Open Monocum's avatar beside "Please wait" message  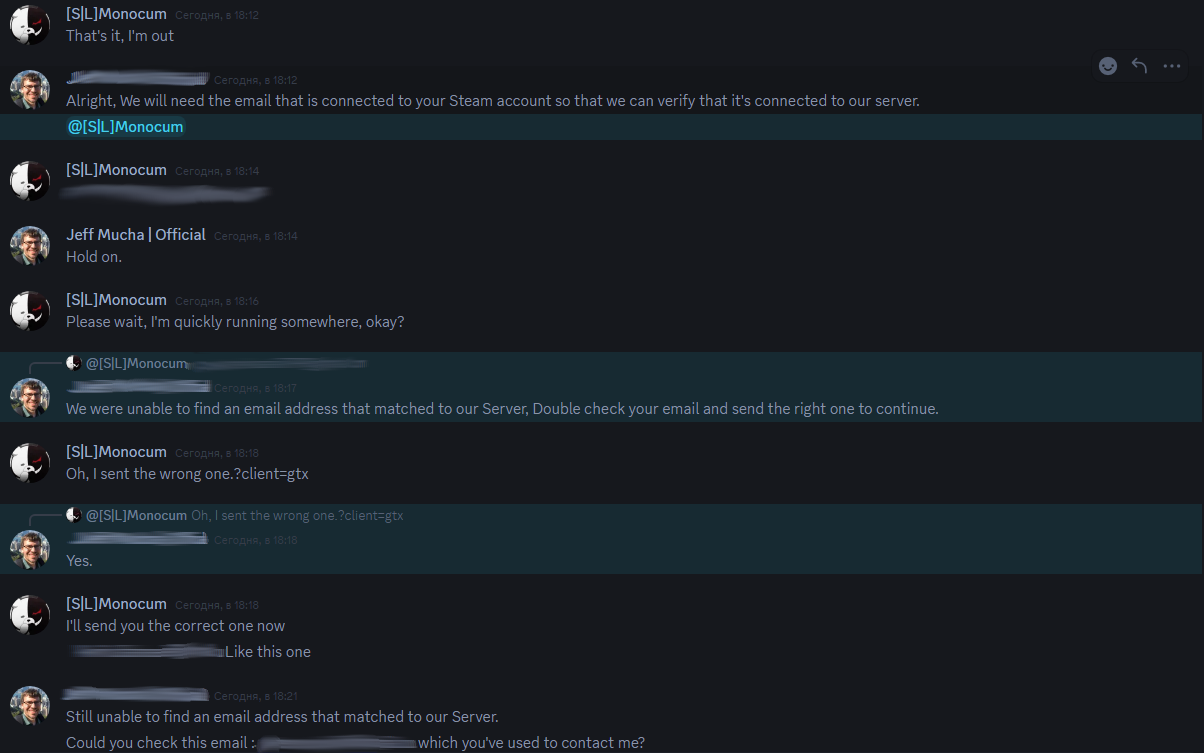coord(30,311)
